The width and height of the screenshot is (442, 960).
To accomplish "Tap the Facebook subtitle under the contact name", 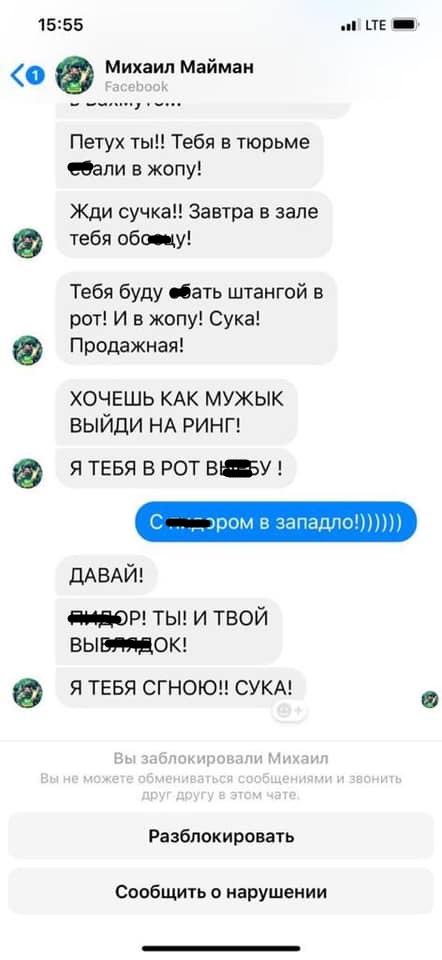I will pyautogui.click(x=136, y=86).
